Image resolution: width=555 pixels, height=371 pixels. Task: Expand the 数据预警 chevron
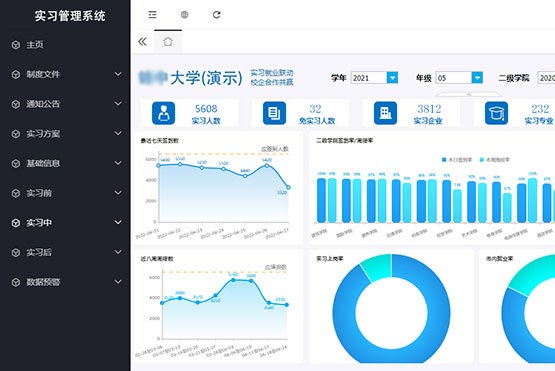118,281
